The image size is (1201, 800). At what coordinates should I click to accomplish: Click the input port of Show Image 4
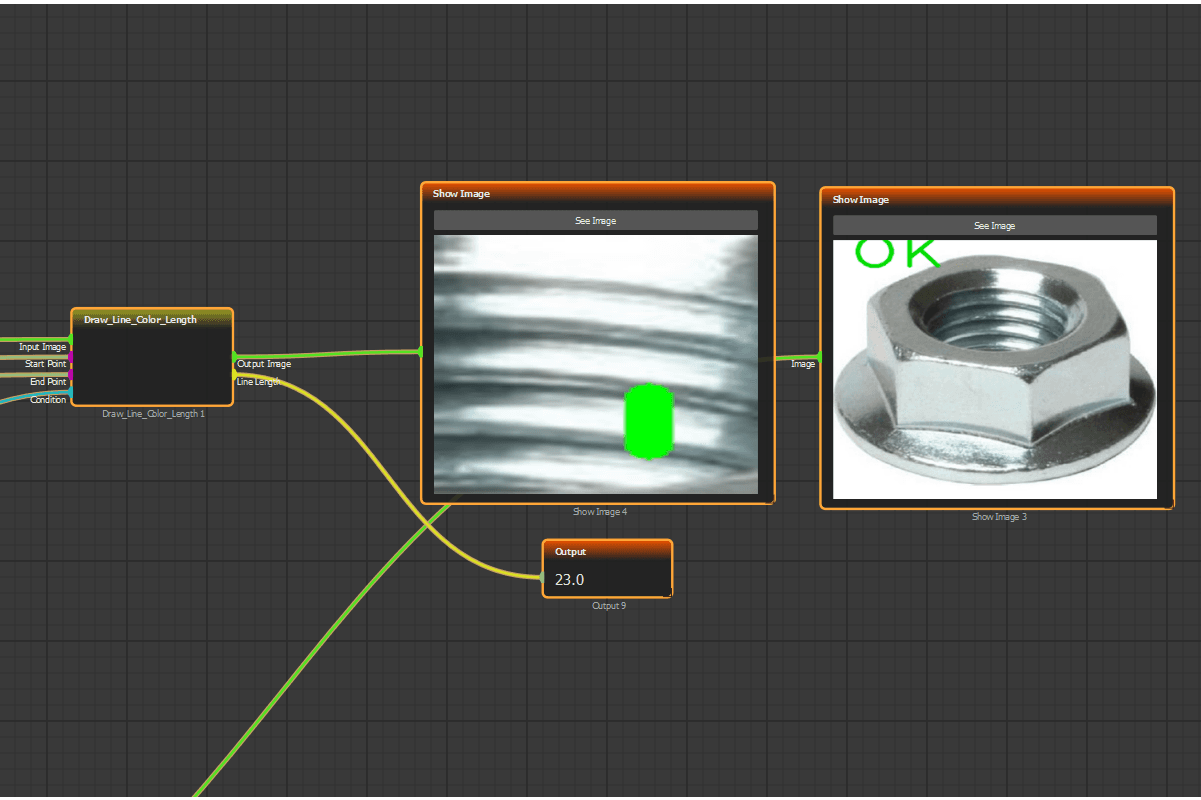[x=421, y=351]
